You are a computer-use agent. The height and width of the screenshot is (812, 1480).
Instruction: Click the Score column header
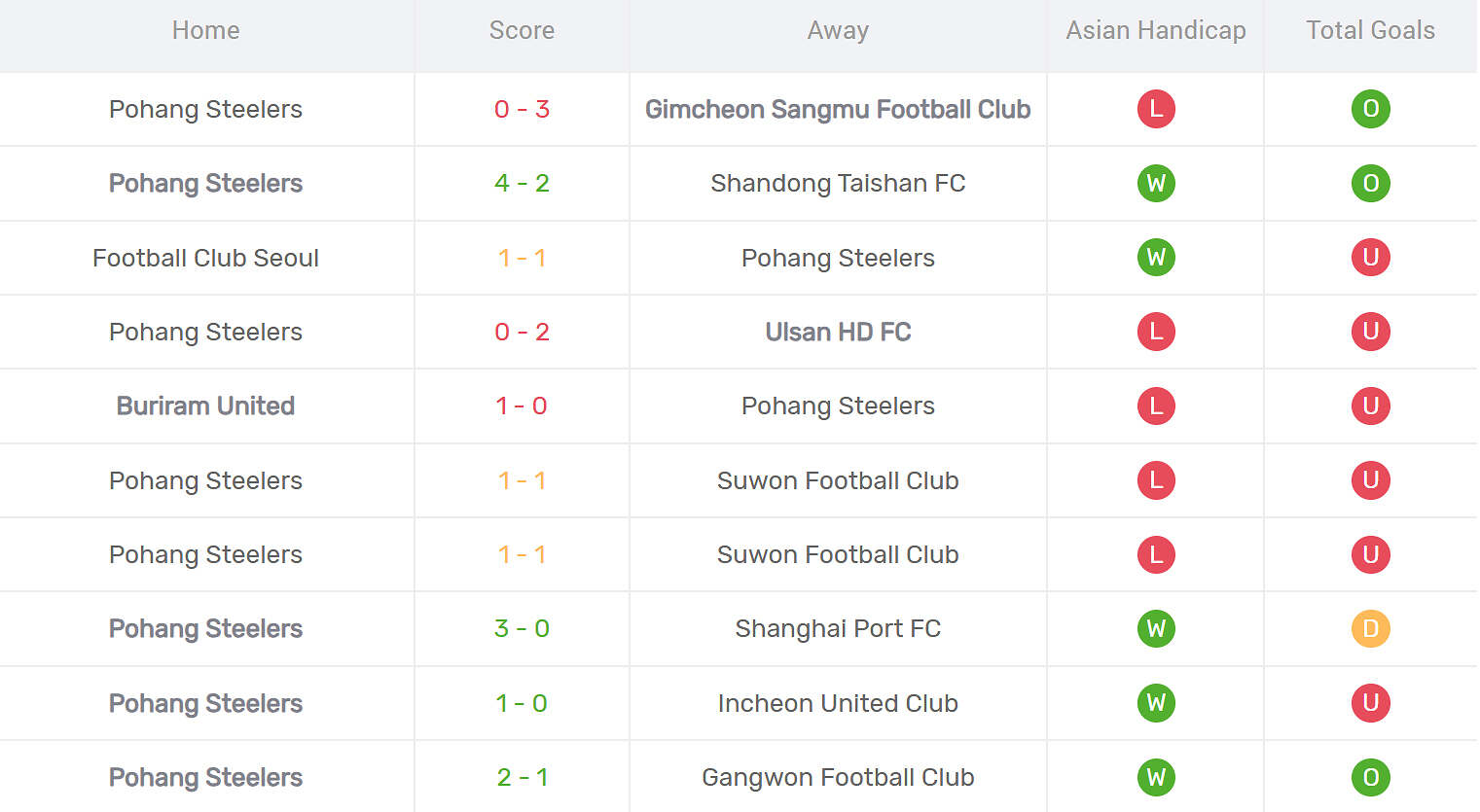click(x=522, y=31)
